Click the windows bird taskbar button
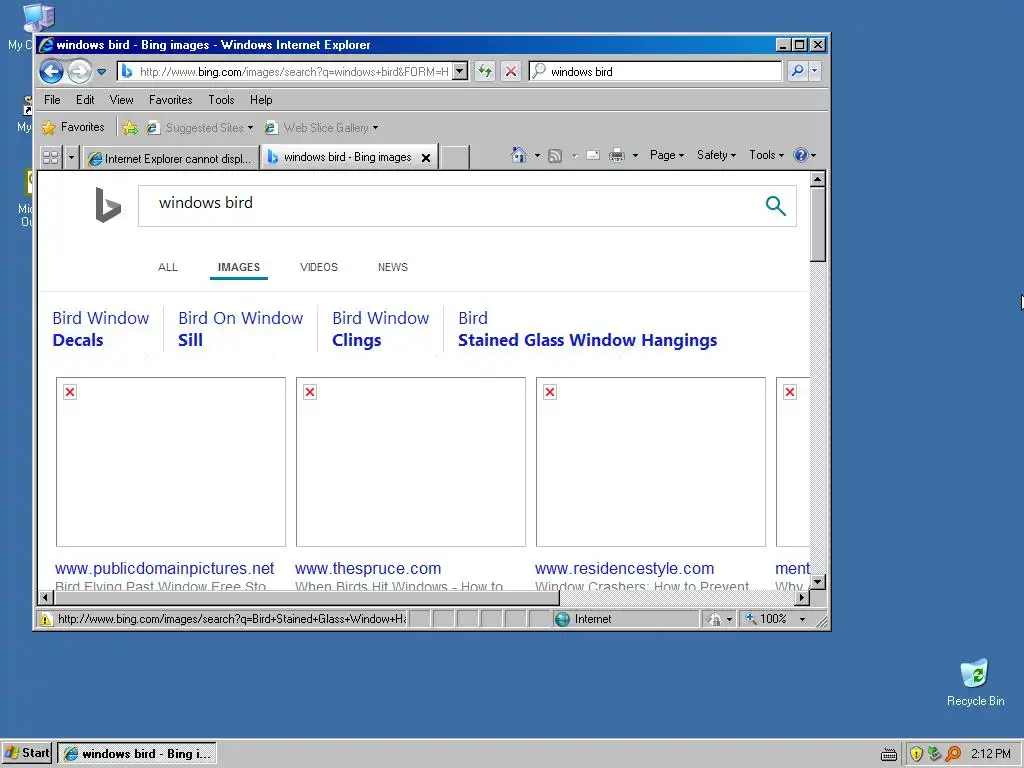The image size is (1024, 768). click(137, 754)
